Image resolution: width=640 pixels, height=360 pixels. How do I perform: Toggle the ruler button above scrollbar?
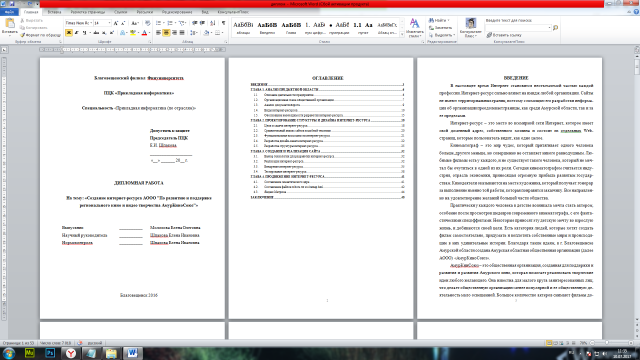click(x=637, y=50)
